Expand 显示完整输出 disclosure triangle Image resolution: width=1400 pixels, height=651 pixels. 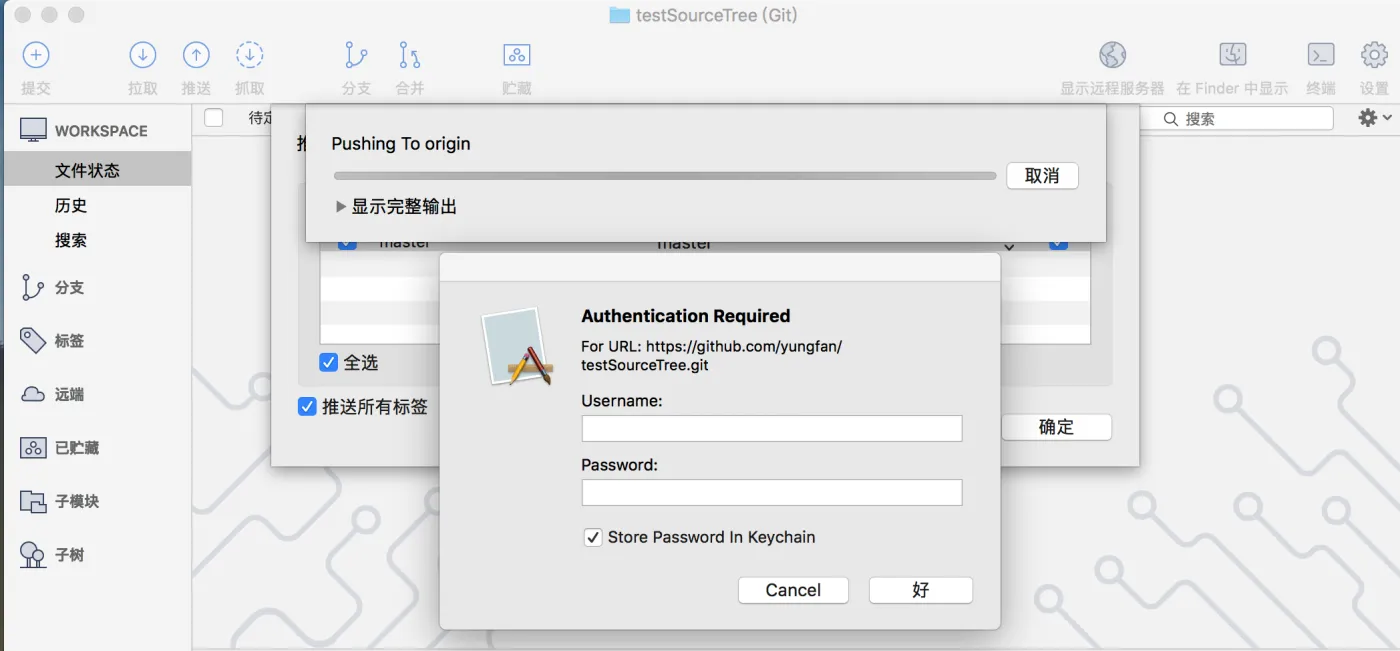(341, 207)
